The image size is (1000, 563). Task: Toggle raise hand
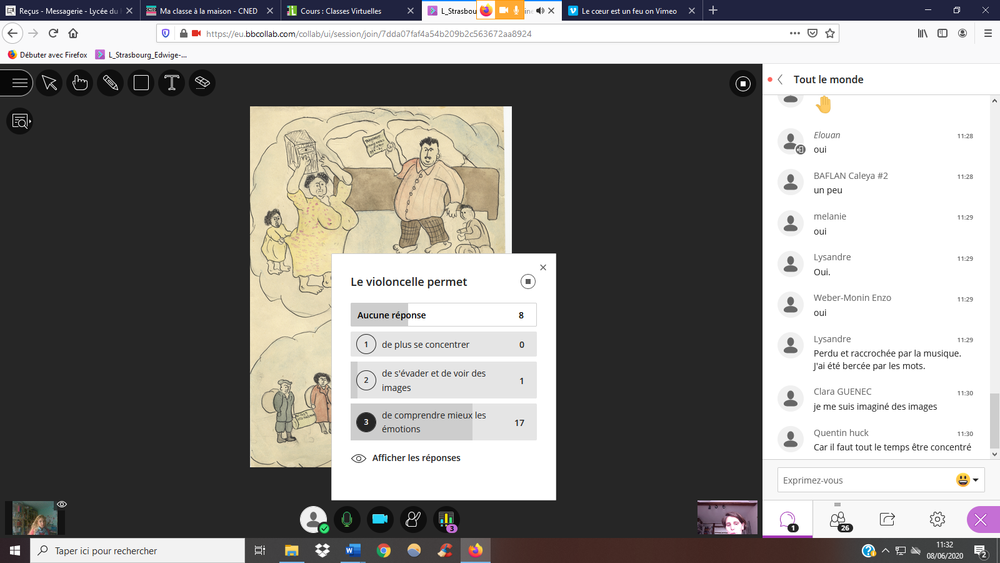click(x=413, y=519)
